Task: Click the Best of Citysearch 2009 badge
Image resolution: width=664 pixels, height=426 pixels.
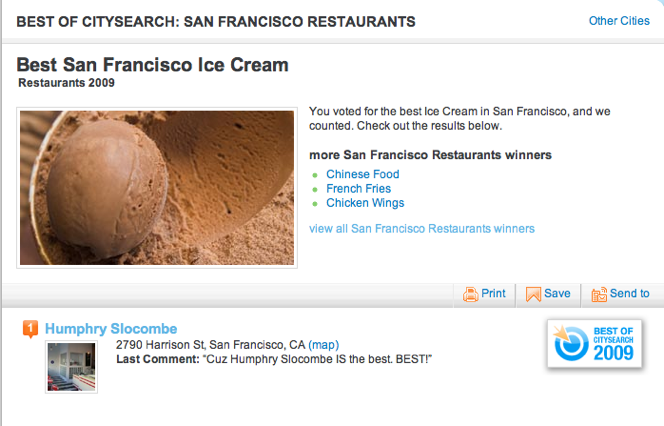Action: [597, 345]
